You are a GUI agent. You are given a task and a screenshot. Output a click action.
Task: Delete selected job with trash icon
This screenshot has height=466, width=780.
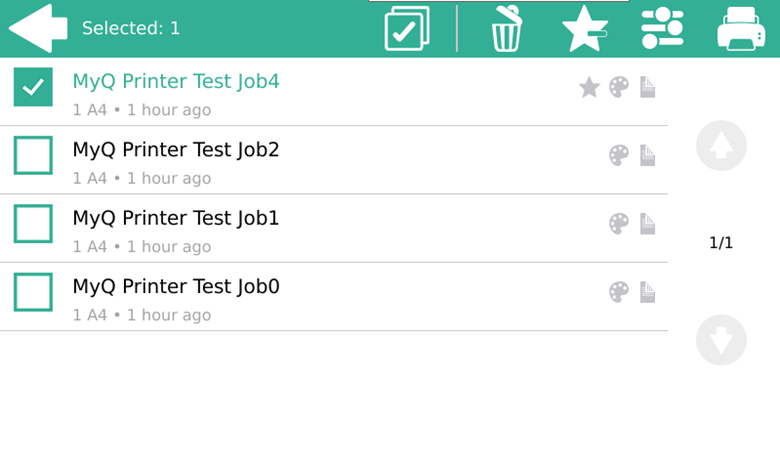pos(506,28)
